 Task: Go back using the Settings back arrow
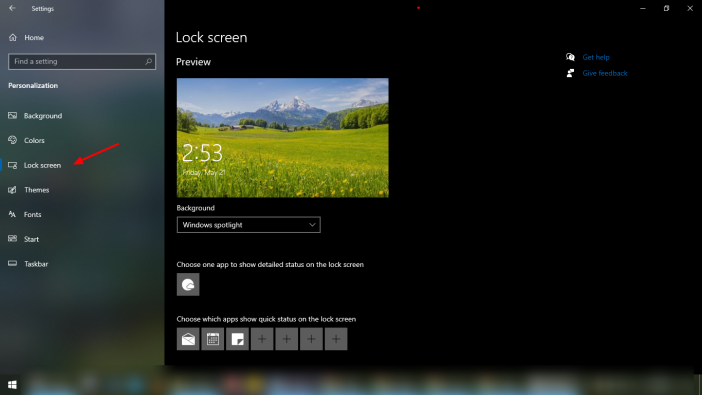coord(12,8)
